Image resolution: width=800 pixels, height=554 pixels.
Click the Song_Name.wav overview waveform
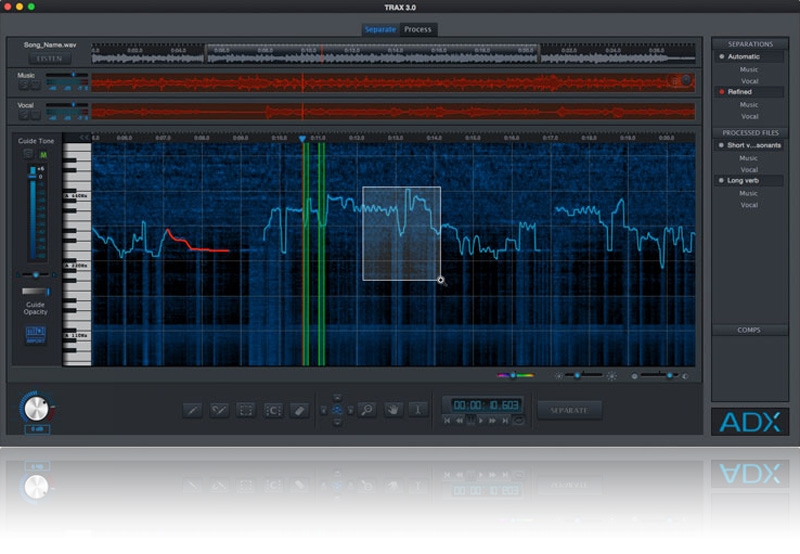click(393, 54)
